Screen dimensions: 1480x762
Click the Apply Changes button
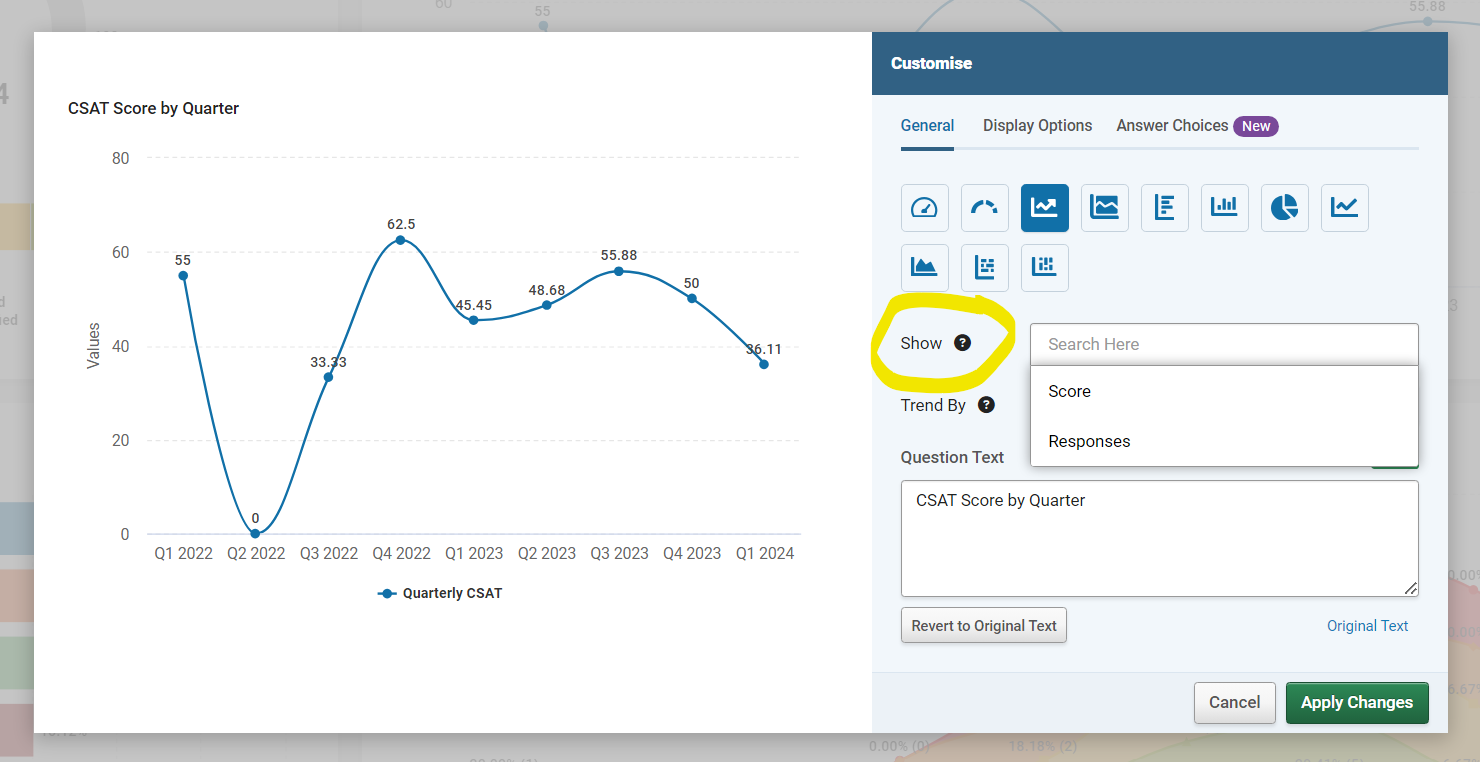pyautogui.click(x=1357, y=702)
